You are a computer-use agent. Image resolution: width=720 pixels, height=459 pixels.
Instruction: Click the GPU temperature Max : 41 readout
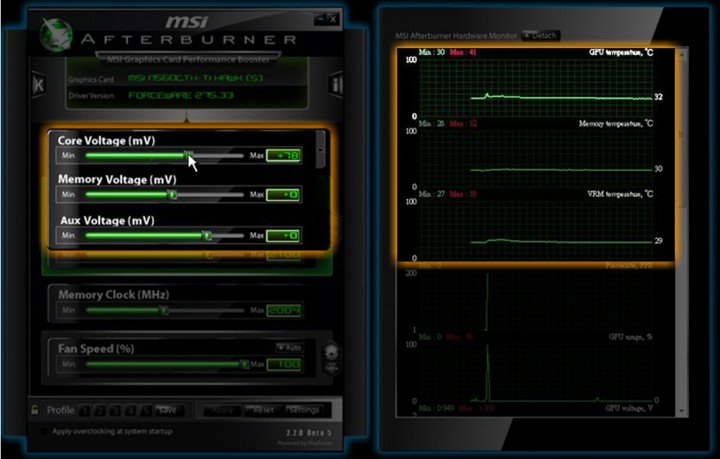(463, 52)
